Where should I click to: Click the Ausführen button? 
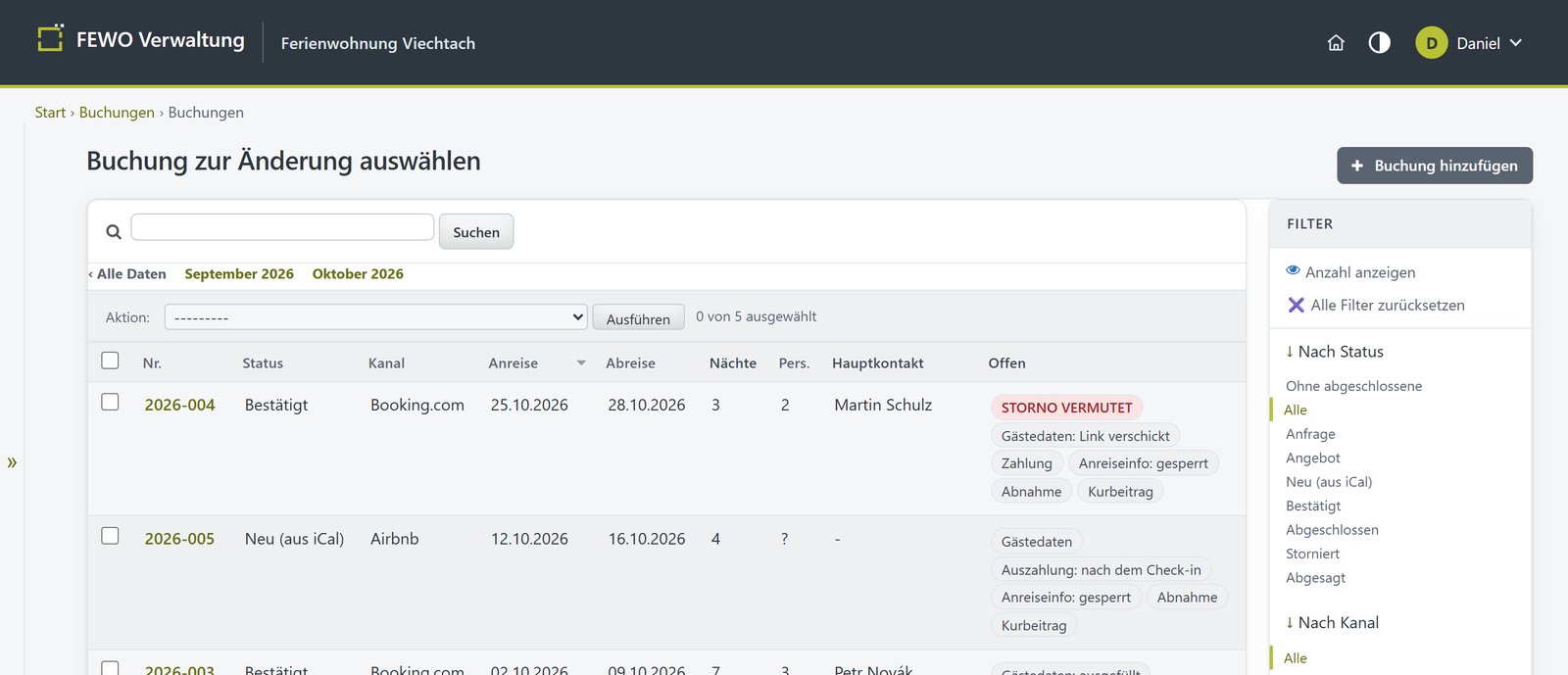(638, 318)
